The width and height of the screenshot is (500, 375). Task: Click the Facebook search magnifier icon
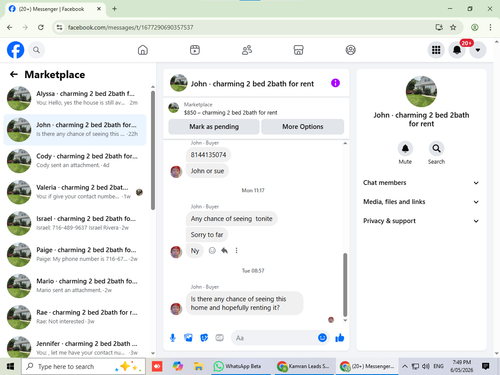[36, 50]
